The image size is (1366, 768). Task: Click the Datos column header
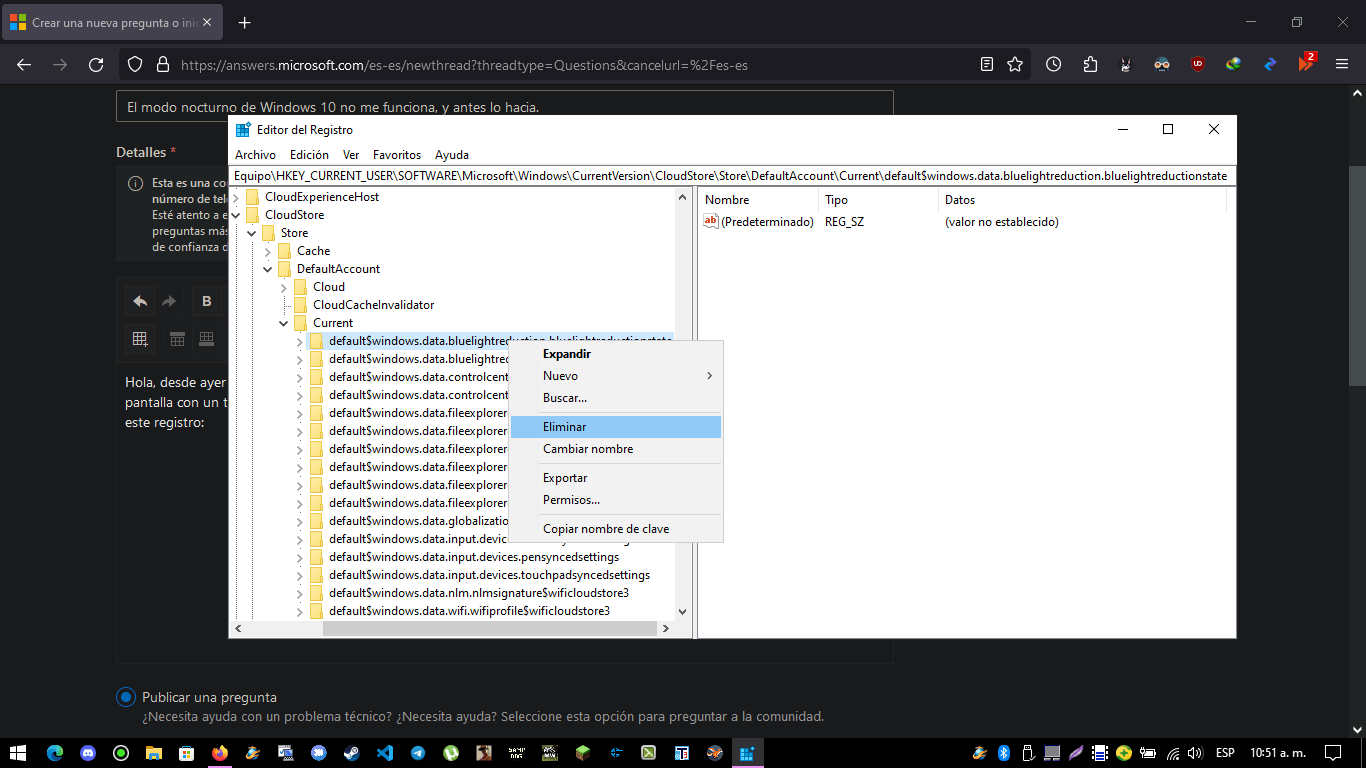click(x=1082, y=200)
